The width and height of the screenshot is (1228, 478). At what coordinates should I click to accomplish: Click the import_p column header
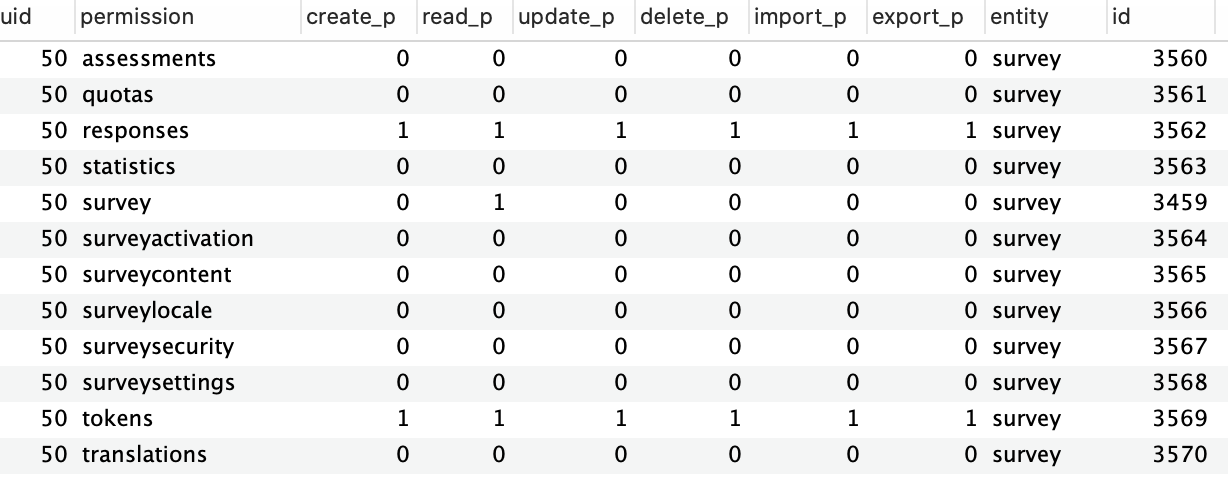[800, 17]
